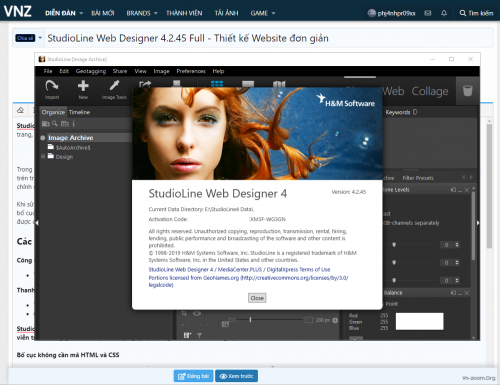Screen dimensions: 500x385
Task: Select the blue thumbnail grid view icon
Action: point(217,83)
